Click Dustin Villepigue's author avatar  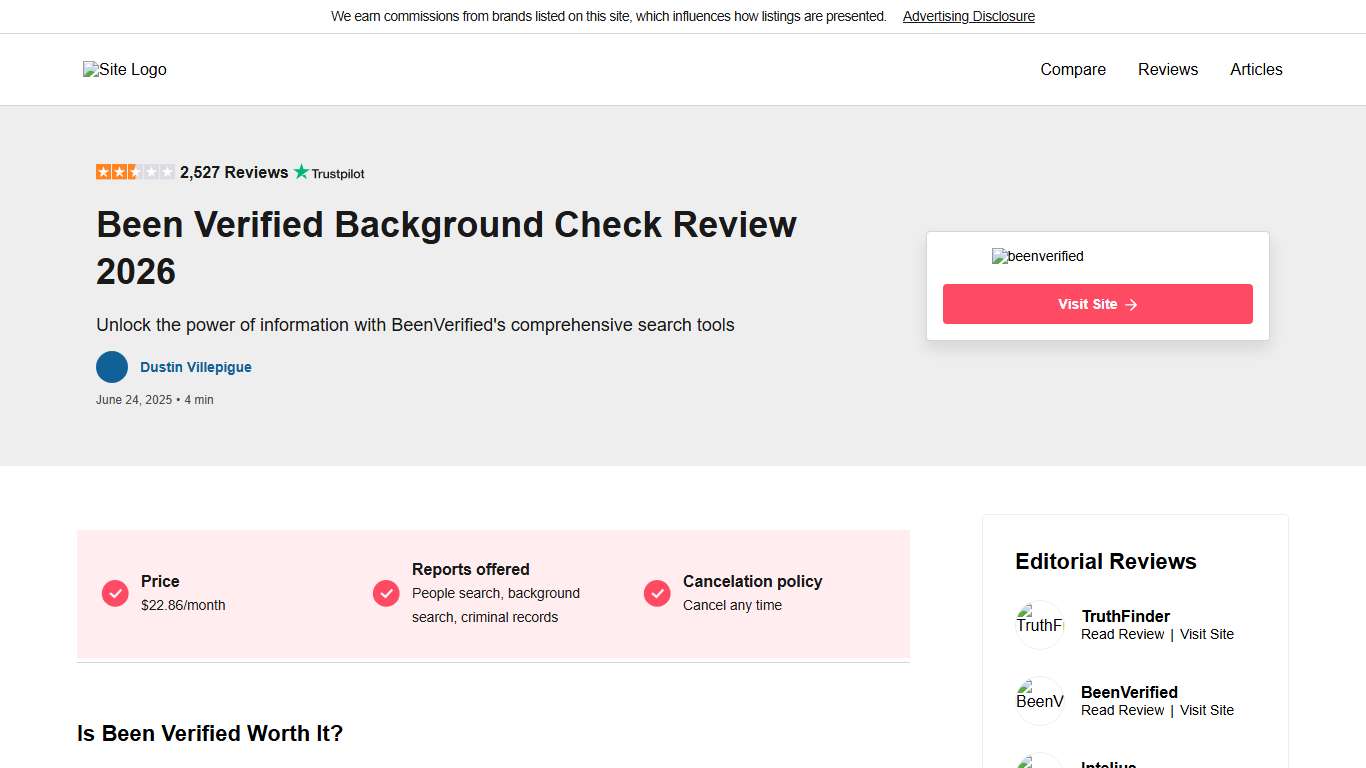coord(112,367)
